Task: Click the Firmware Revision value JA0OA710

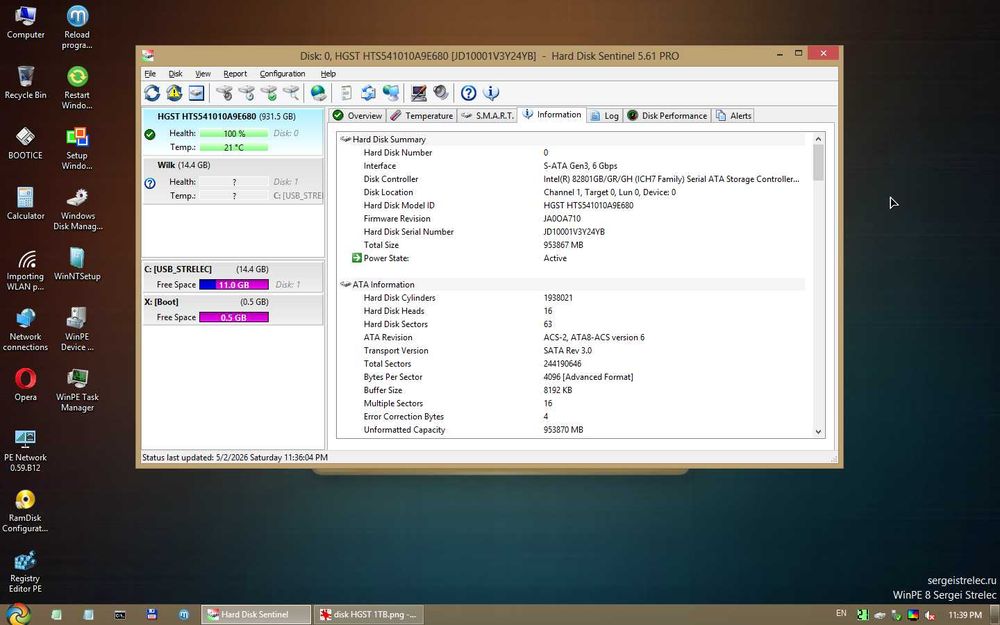Action: [562, 218]
